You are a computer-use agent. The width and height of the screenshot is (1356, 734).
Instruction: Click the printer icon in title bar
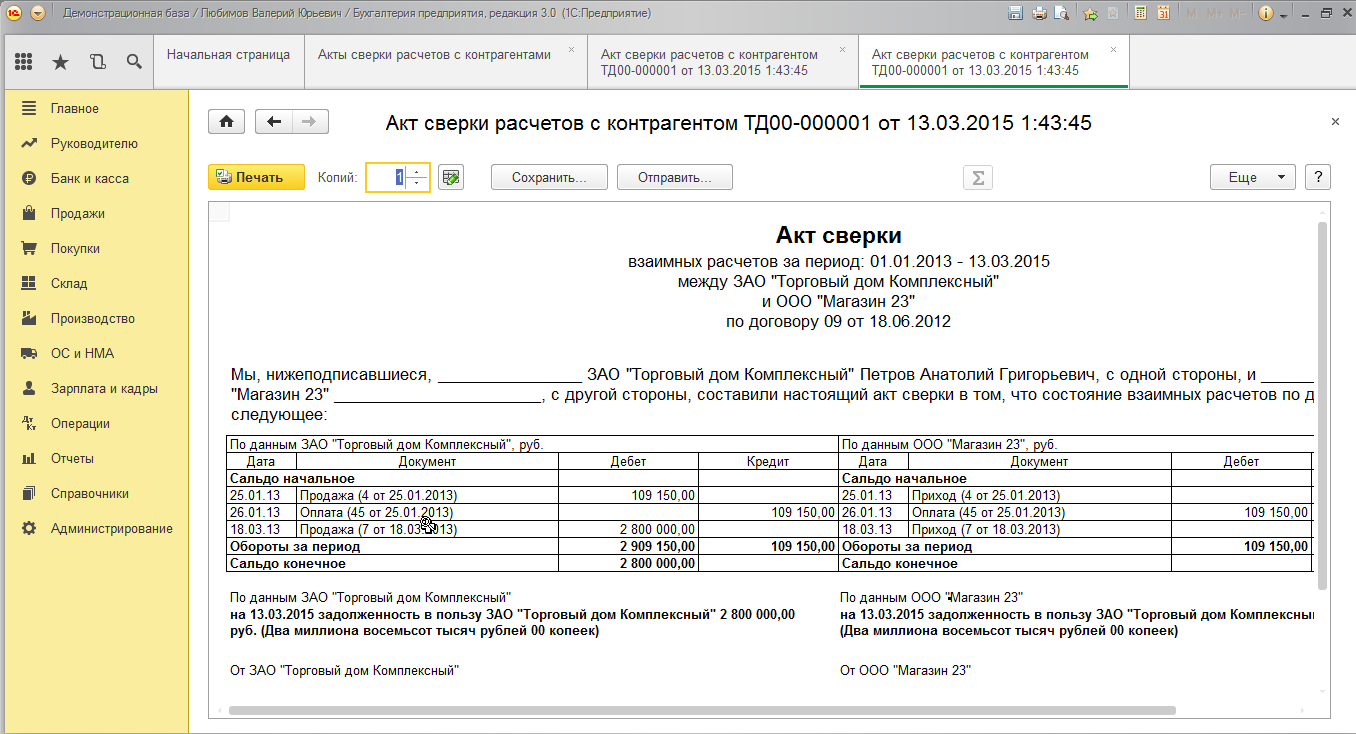tap(1039, 14)
